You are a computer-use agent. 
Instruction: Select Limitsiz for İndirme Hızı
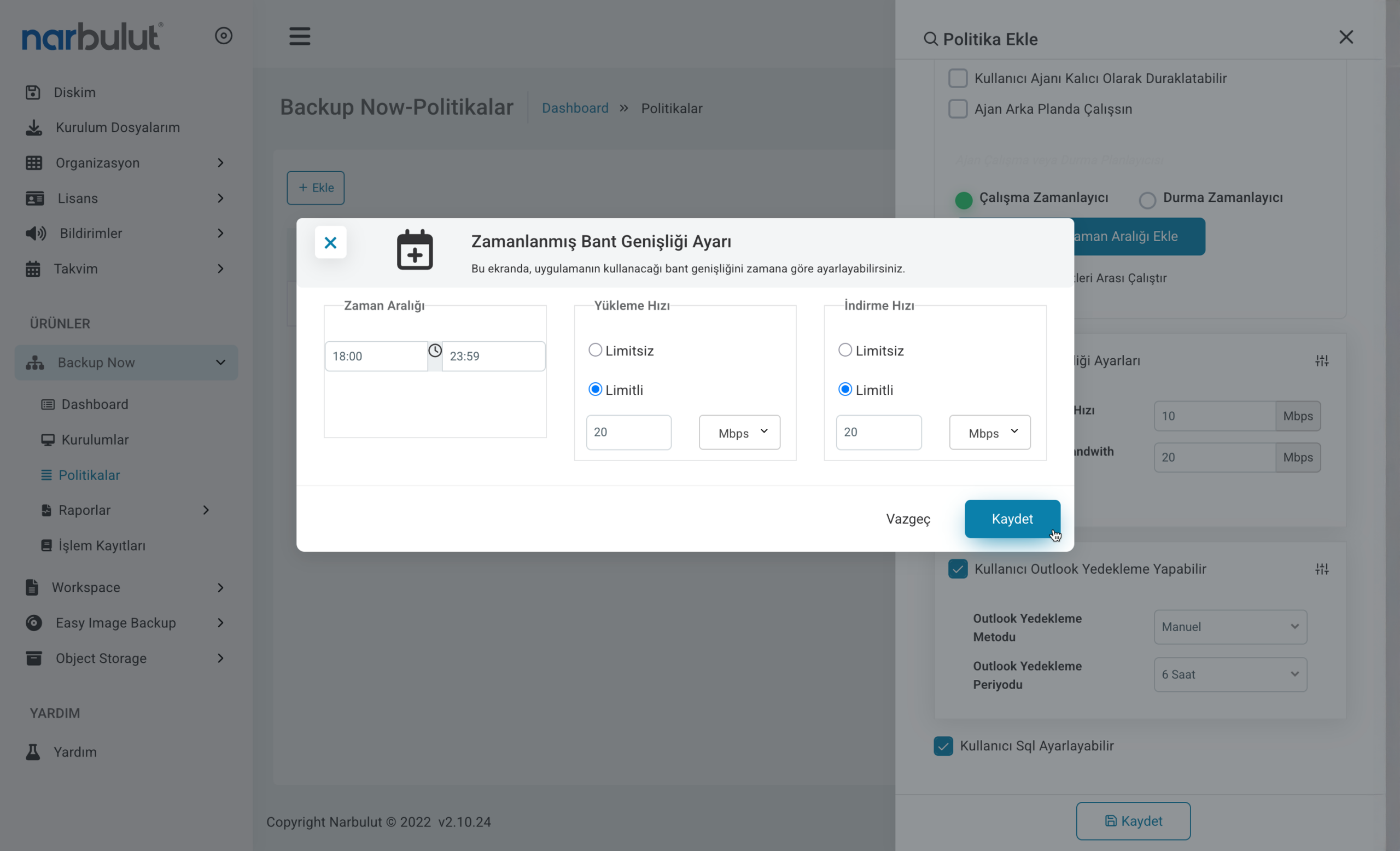[x=845, y=350]
